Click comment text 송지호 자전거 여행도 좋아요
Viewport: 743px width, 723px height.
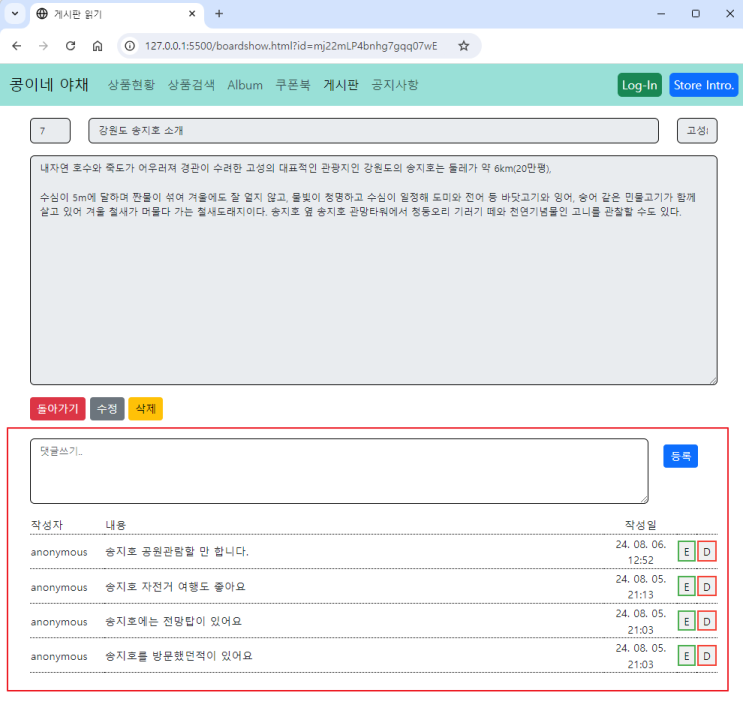tap(175, 587)
